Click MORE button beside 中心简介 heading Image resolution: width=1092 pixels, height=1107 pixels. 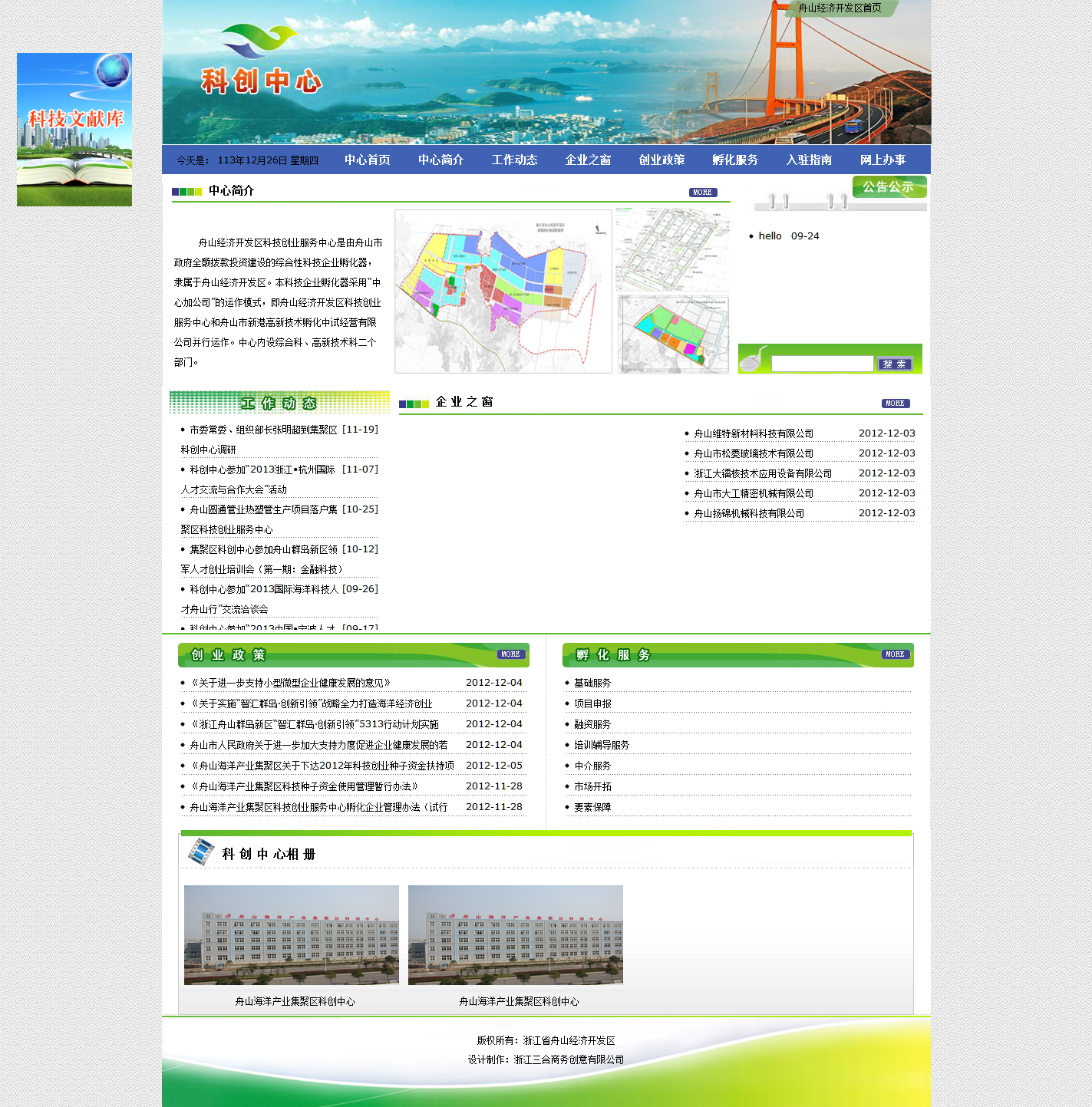coord(703,193)
